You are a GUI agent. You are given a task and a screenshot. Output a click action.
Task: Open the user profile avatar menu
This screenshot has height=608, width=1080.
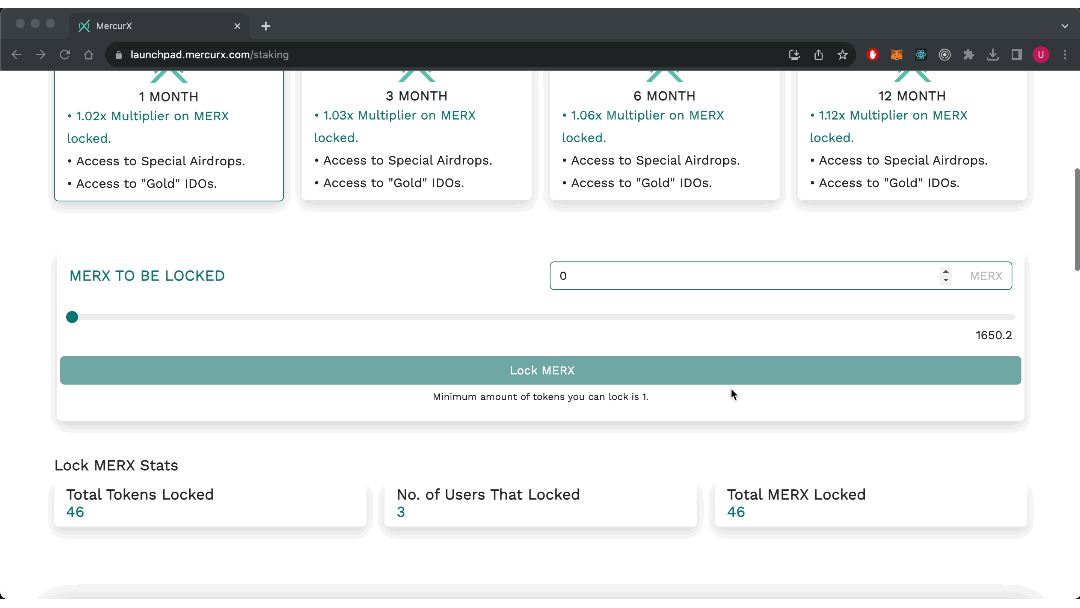pyautogui.click(x=1041, y=55)
